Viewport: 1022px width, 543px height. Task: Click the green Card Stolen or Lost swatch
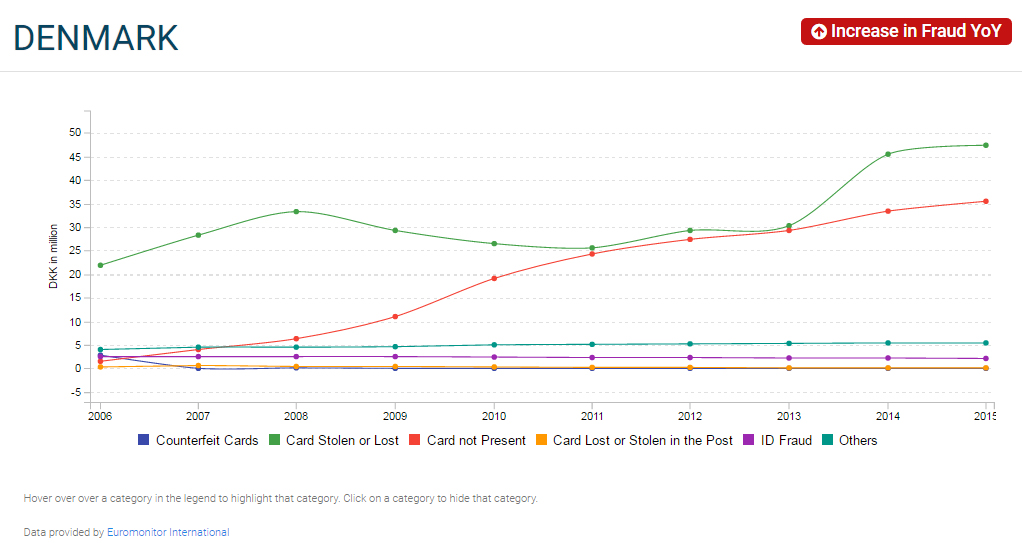274,440
